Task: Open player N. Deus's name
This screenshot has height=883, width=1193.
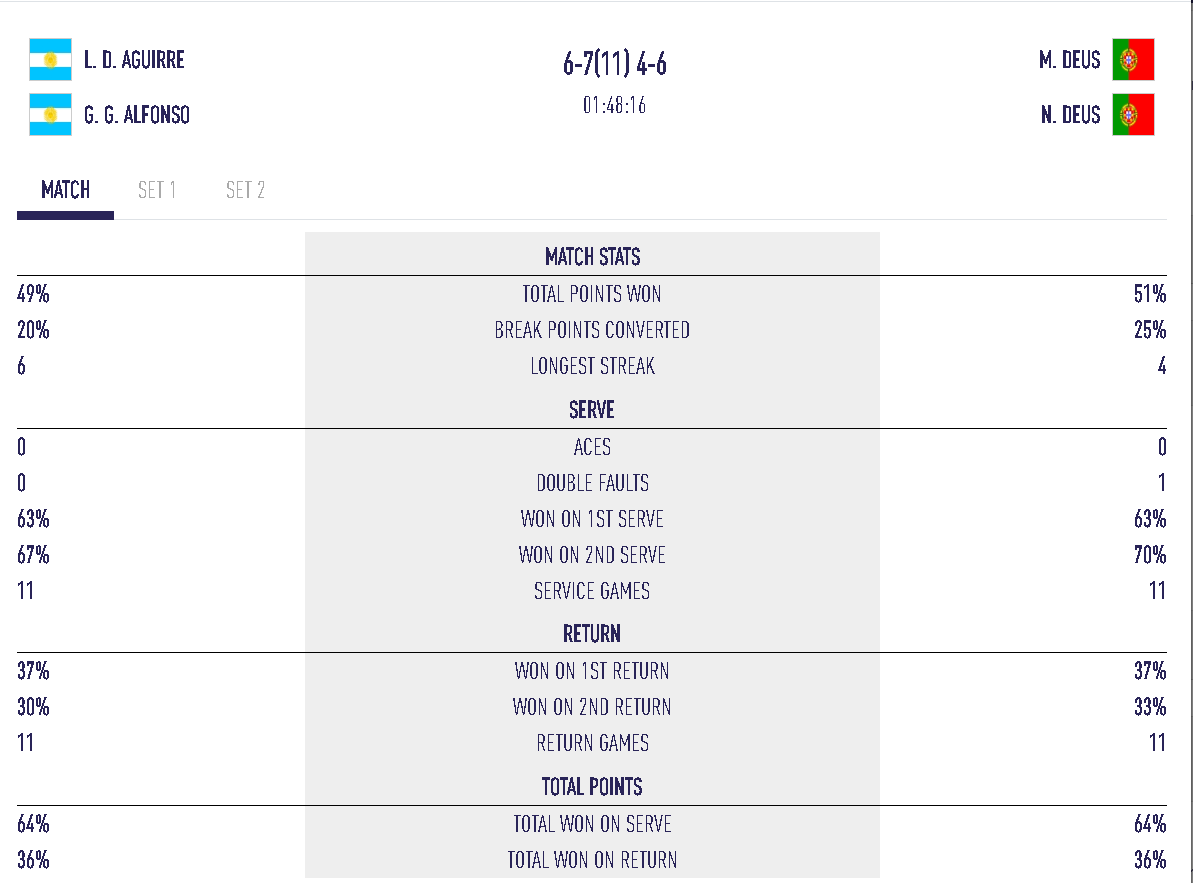Action: [1071, 115]
